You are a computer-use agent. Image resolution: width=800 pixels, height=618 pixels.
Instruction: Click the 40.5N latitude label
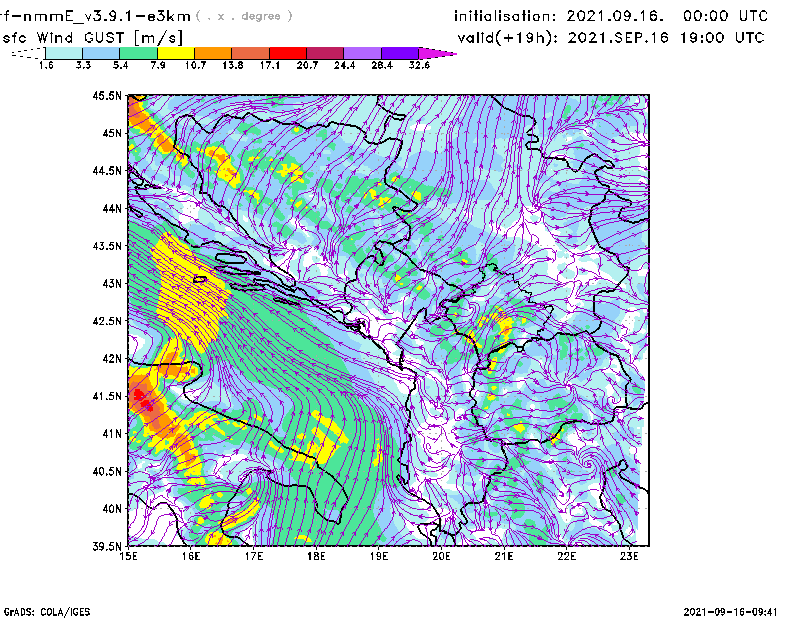[107, 472]
